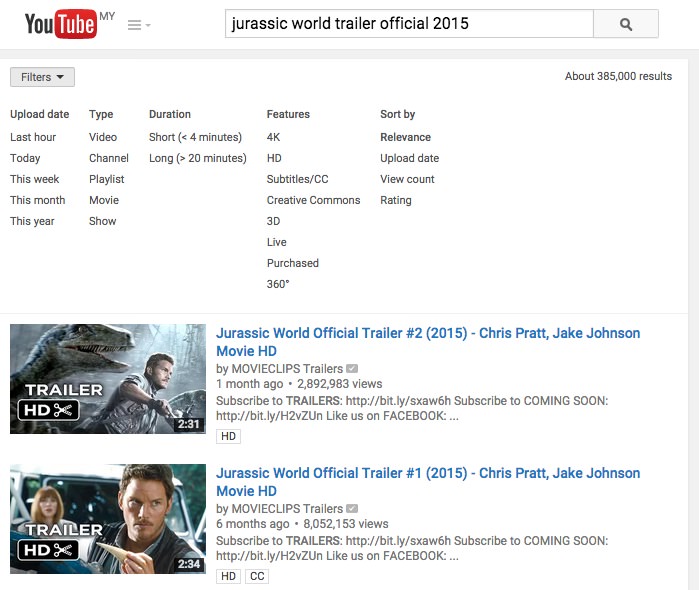Click verified badge beside first MOVIECLIPS Trailers
The image size is (699, 590).
352,369
